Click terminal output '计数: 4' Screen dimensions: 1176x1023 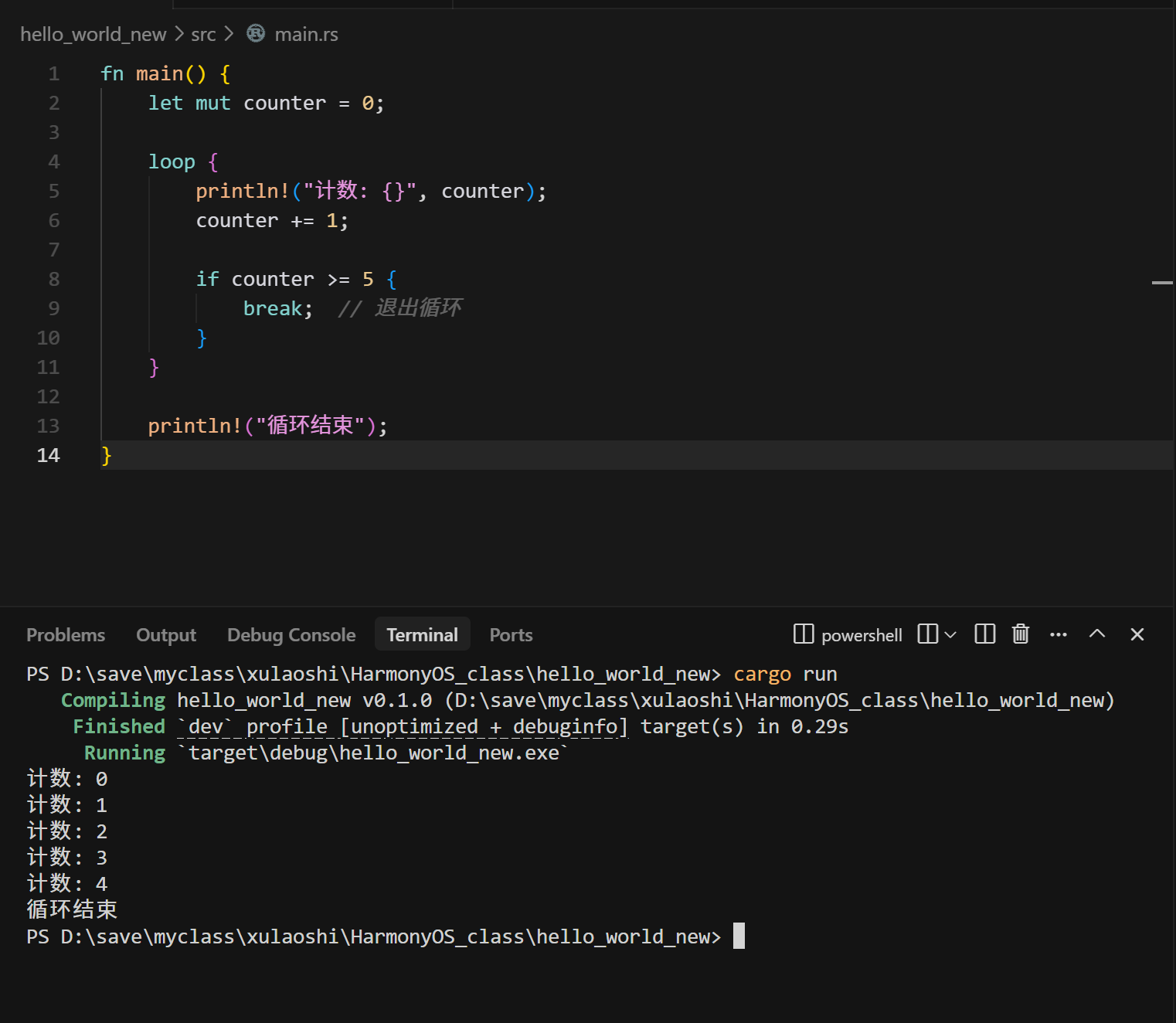(x=67, y=884)
